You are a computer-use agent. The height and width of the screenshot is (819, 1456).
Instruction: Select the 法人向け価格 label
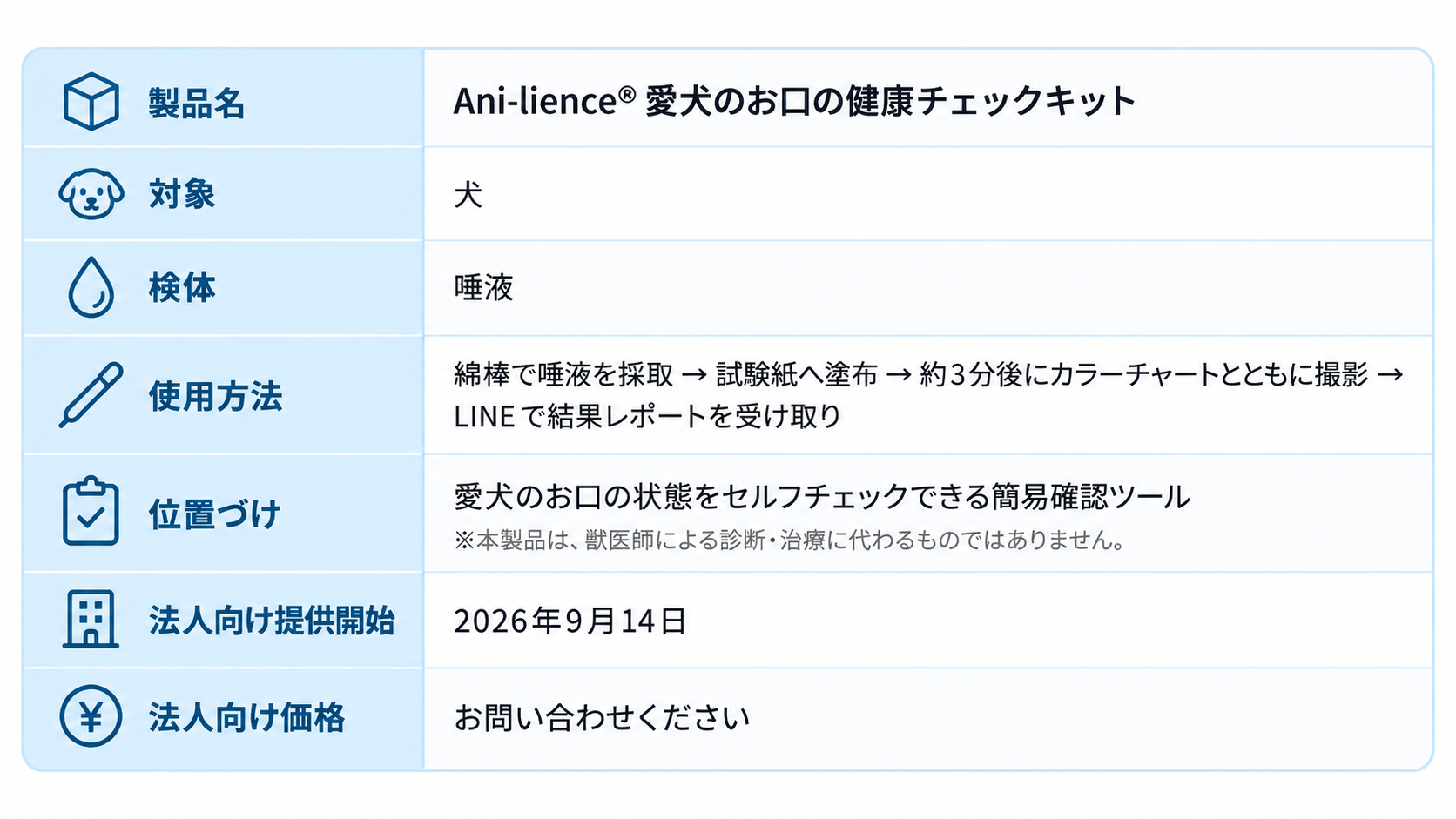246,717
